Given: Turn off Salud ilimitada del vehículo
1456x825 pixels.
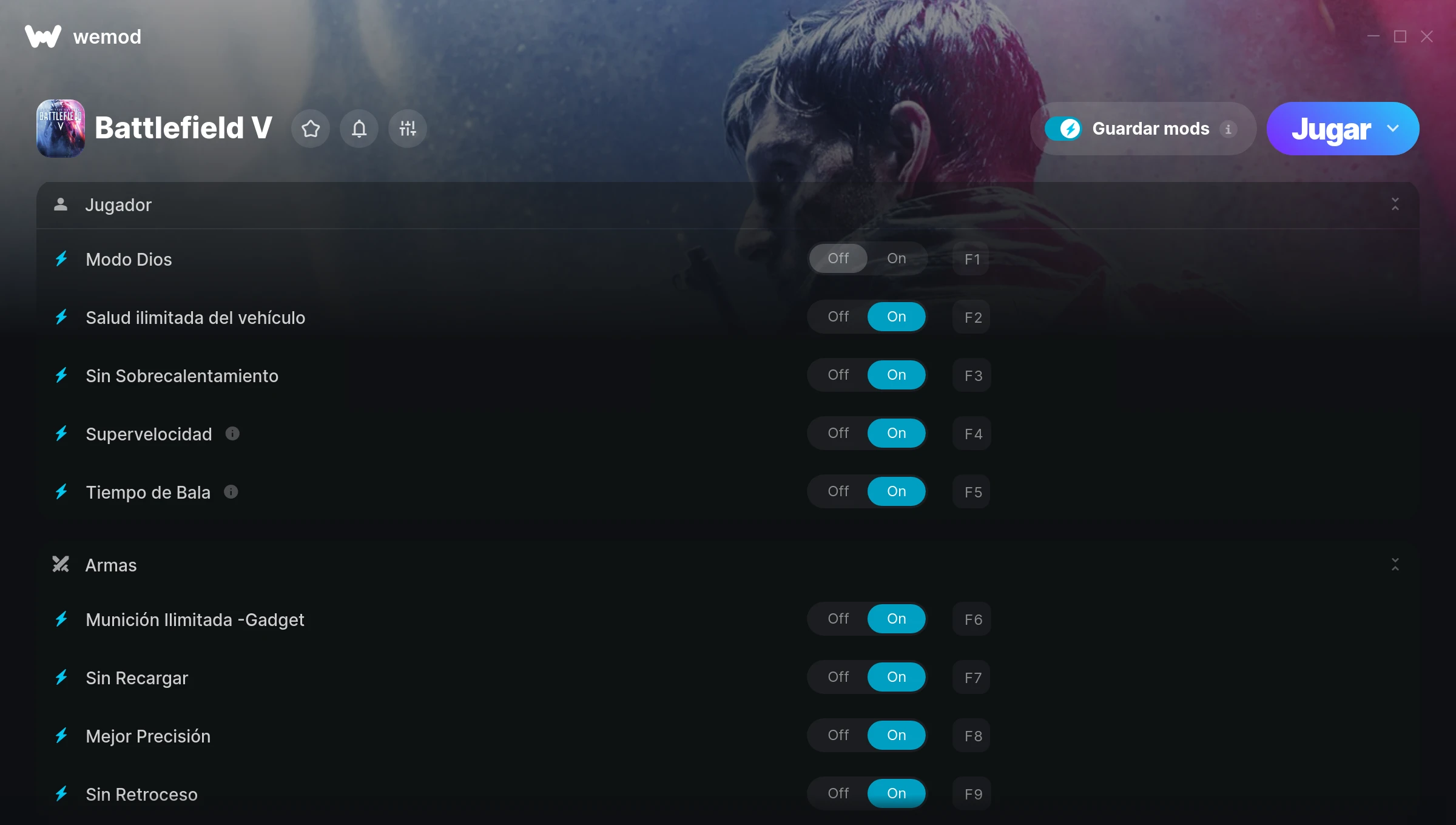Looking at the screenshot, I should click(x=838, y=317).
